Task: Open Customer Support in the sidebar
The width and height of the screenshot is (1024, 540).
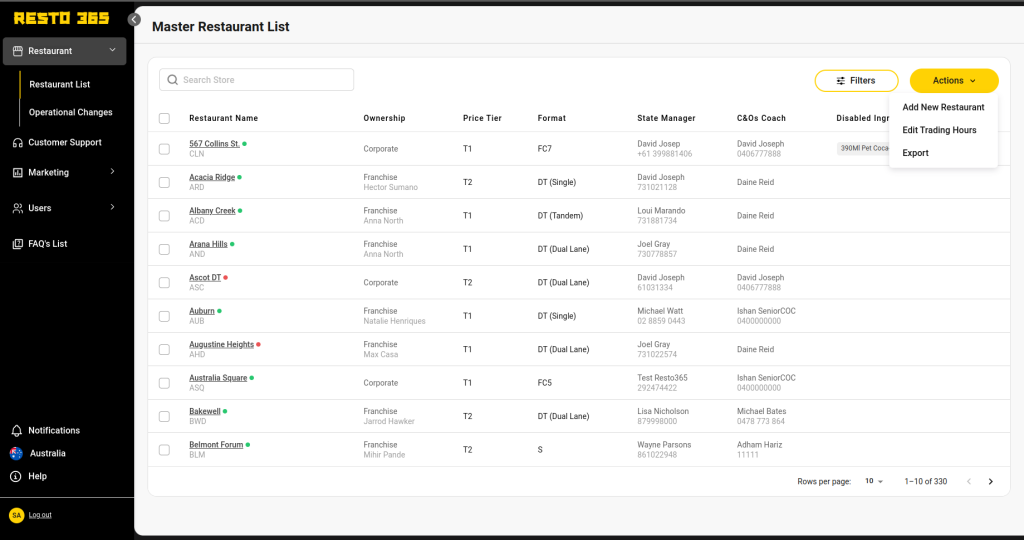Action: pyautogui.click(x=65, y=142)
